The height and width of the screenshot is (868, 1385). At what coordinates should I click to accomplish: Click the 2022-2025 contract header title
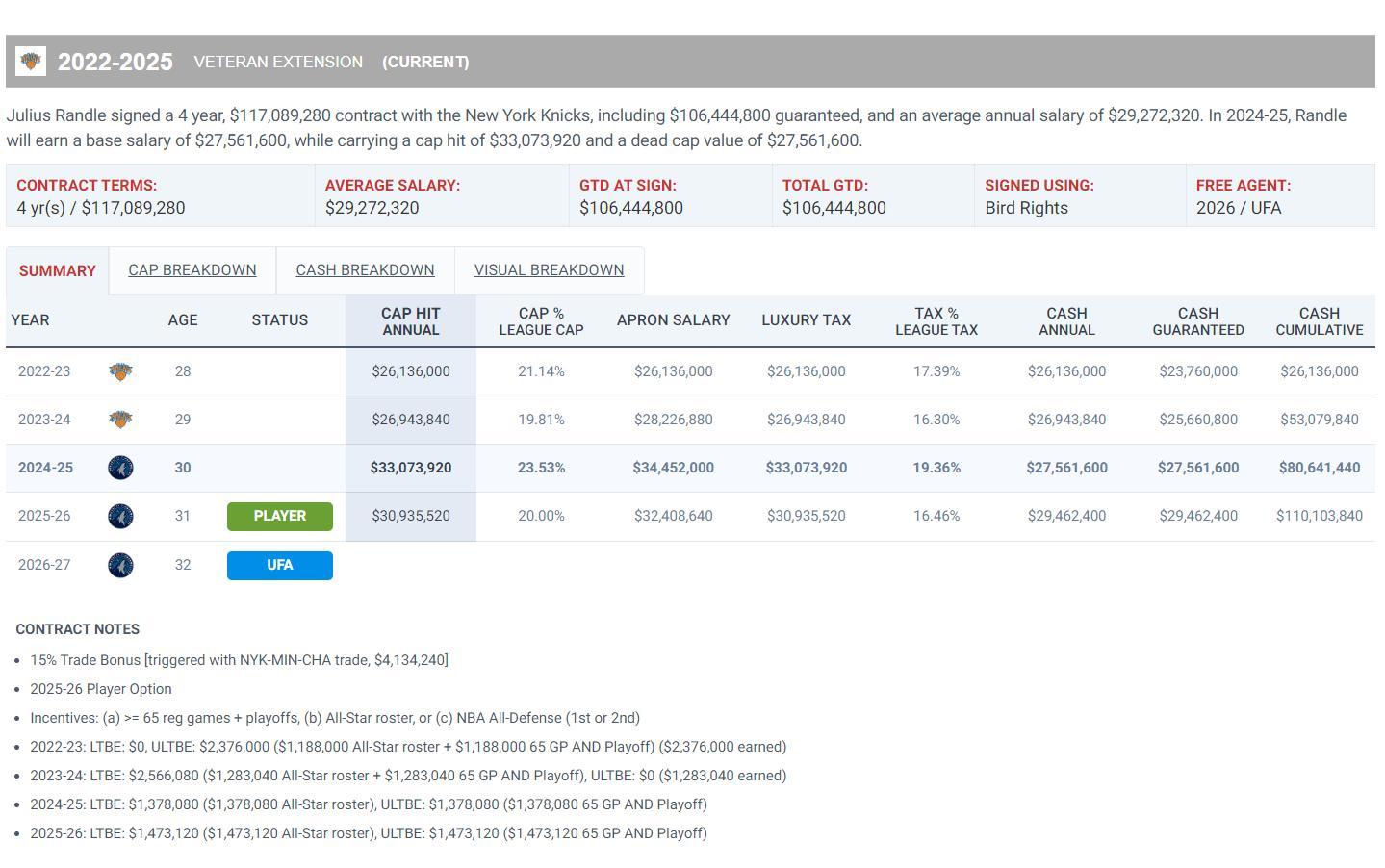115,62
